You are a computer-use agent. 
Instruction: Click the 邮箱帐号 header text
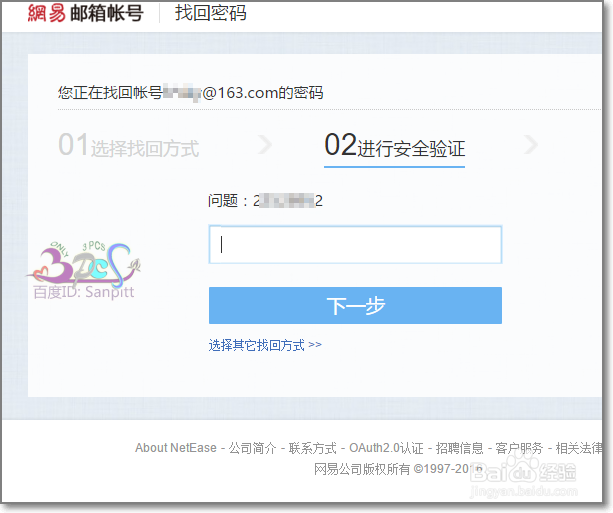[x=107, y=13]
